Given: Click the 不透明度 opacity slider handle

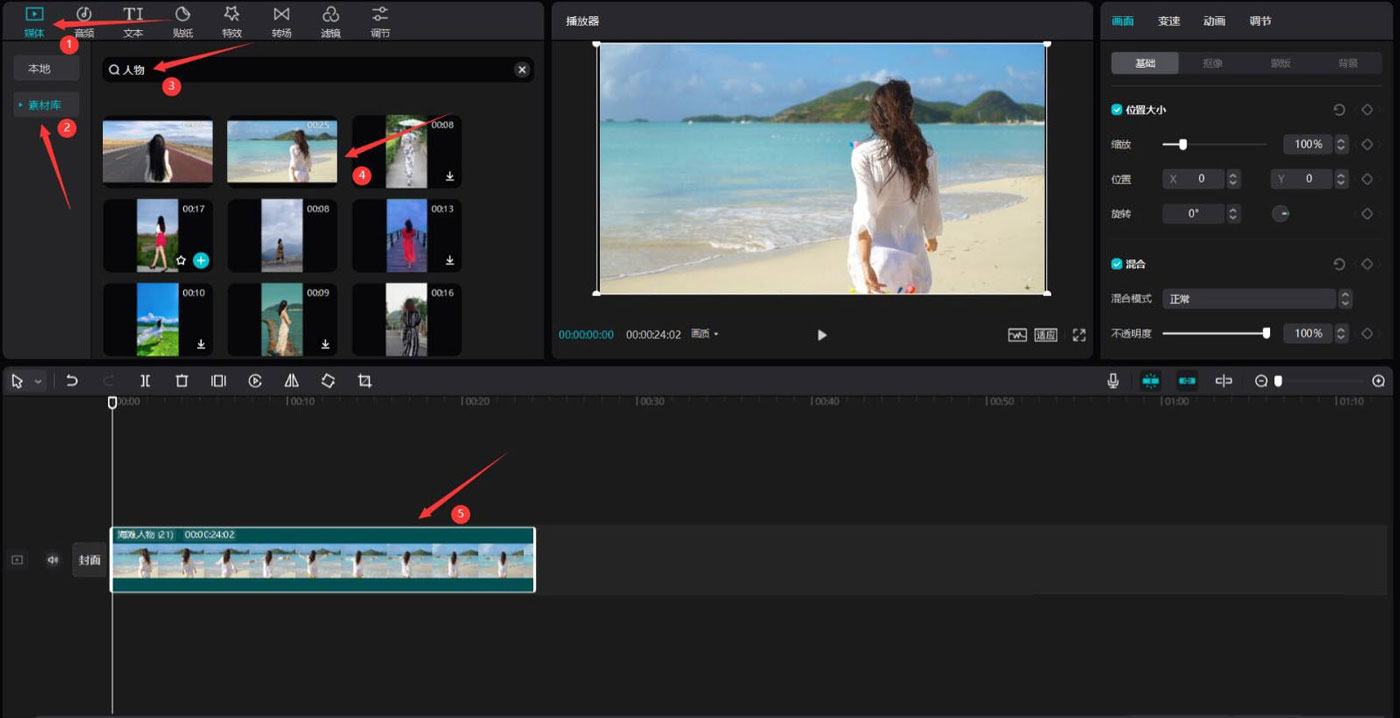Looking at the screenshot, I should pos(1266,333).
